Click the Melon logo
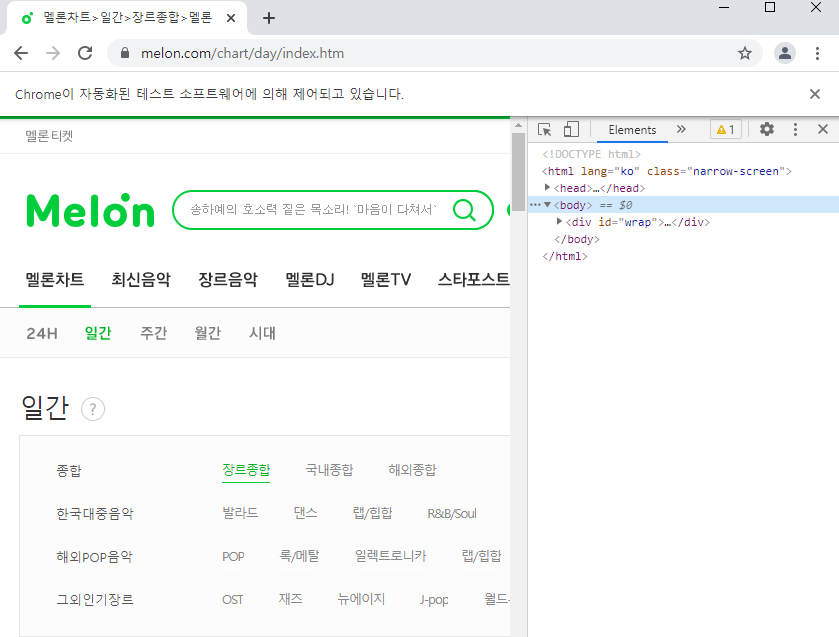 tap(90, 210)
